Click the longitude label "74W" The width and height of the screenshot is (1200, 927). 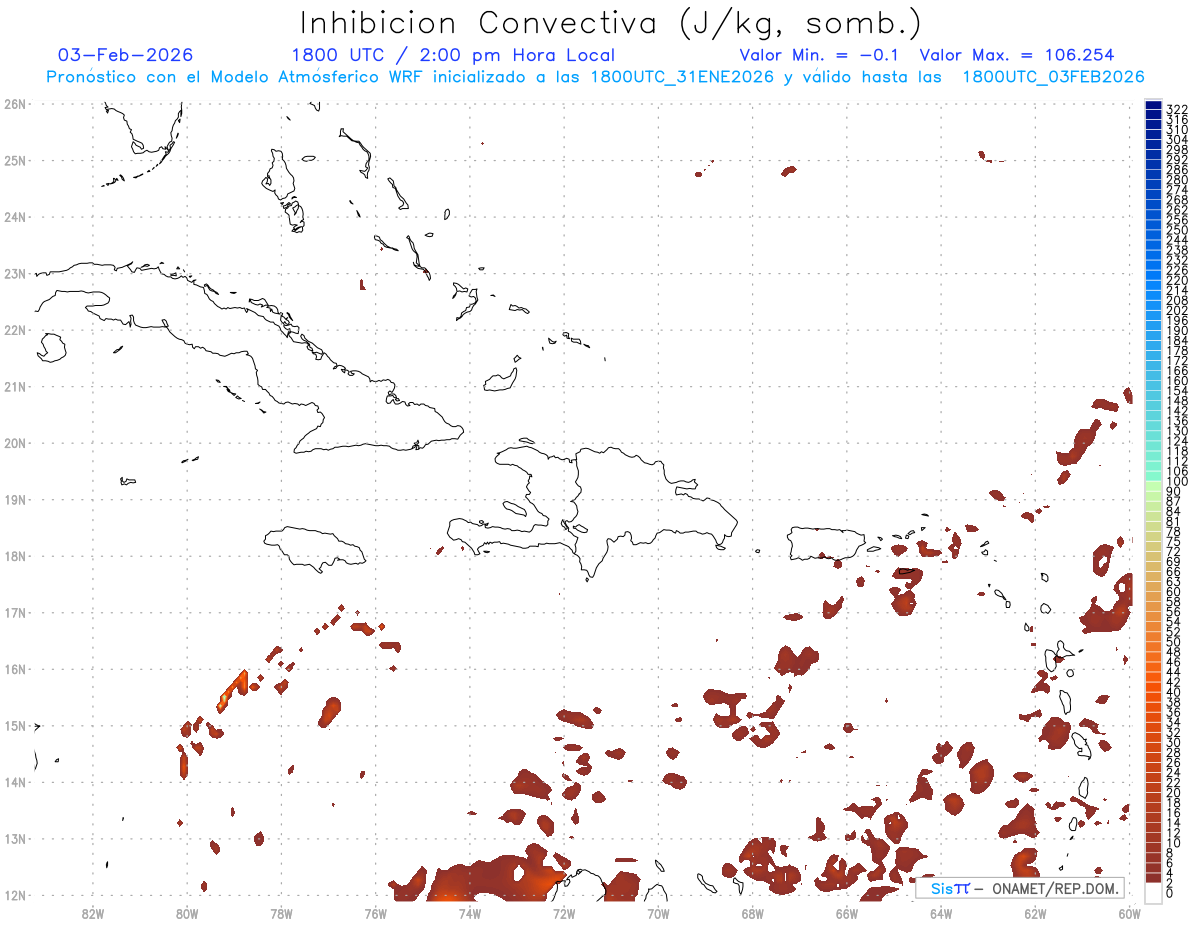[x=470, y=912]
